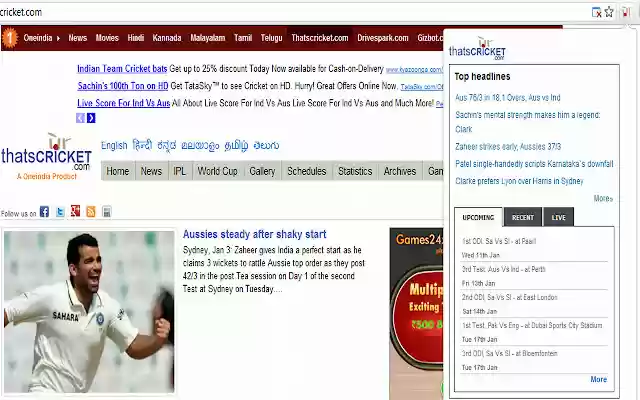640x400 pixels.
Task: Choose മലയാളം language link
Action: point(200,146)
